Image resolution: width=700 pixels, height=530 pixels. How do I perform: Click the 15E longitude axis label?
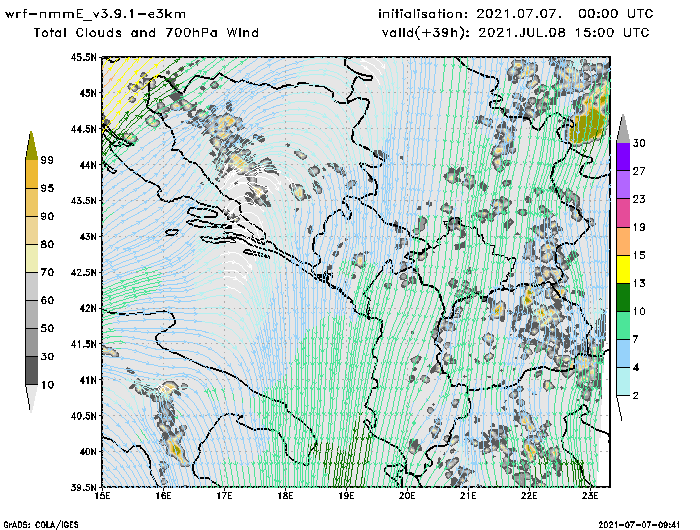pos(103,496)
